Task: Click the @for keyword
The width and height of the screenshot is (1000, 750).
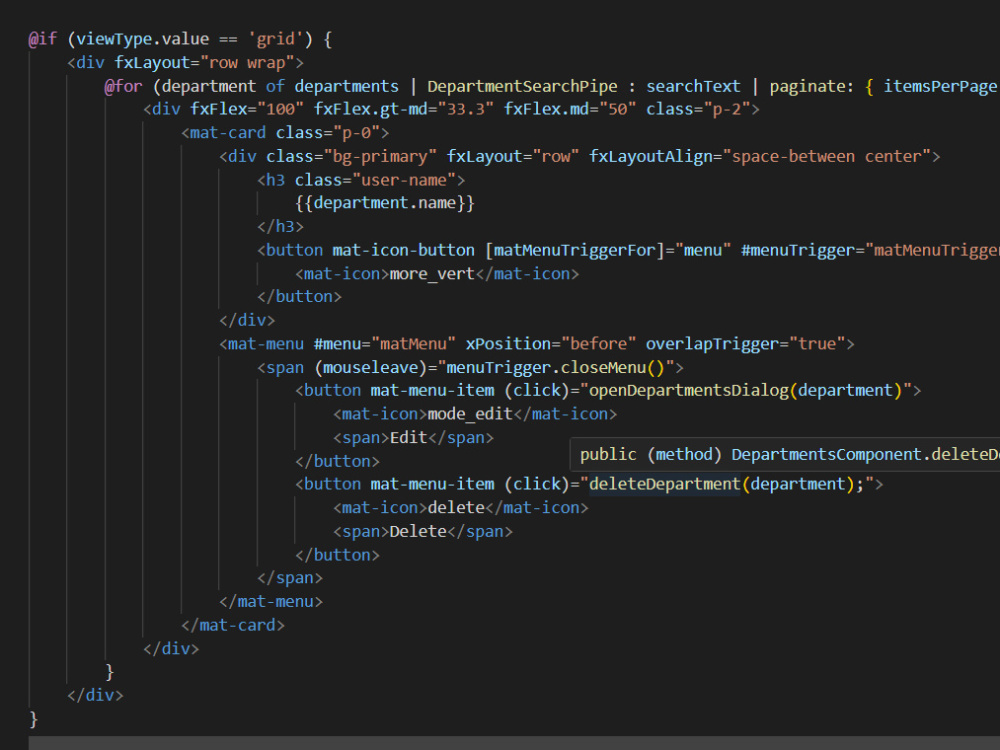Action: (123, 86)
